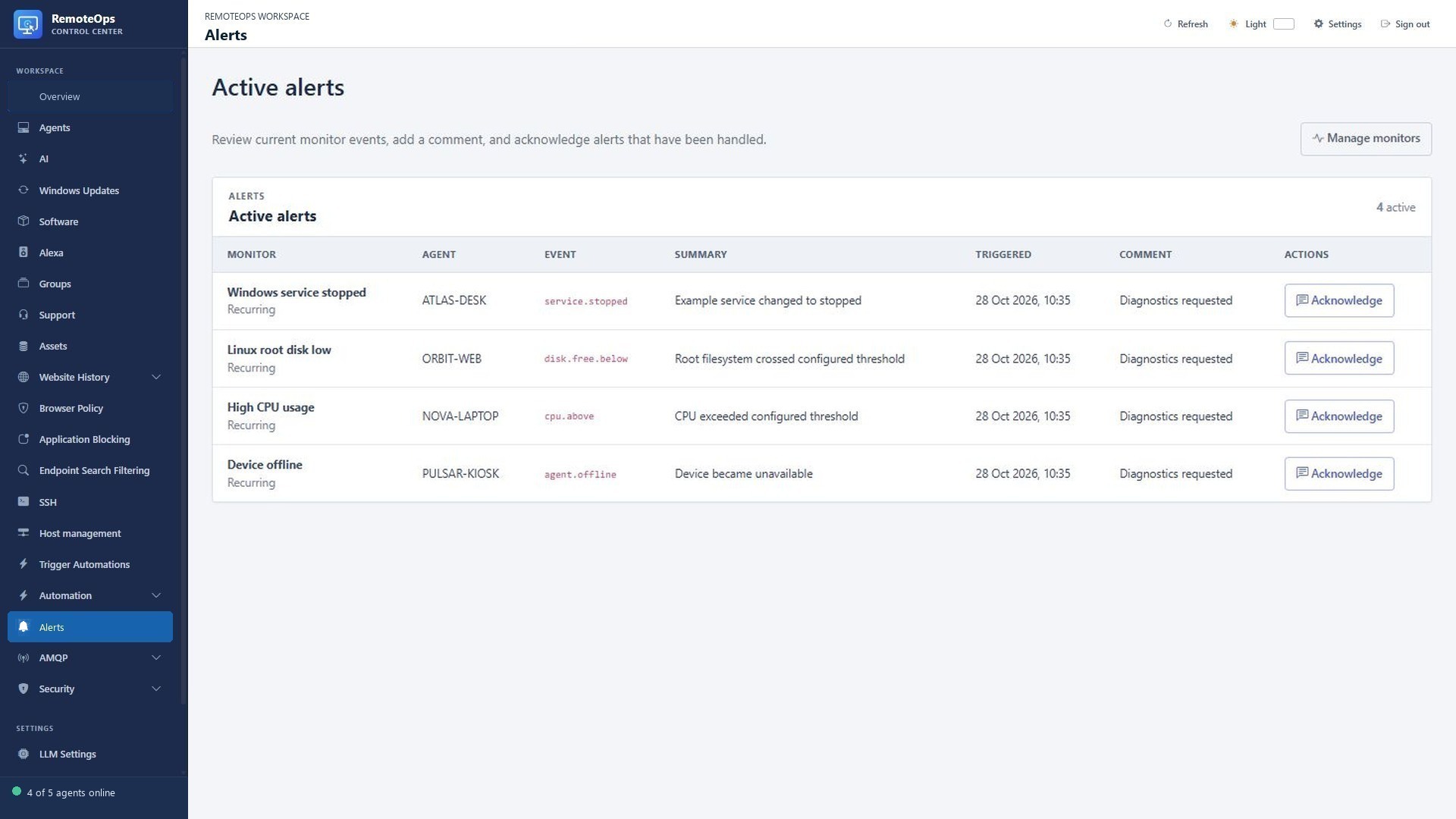
Task: Acknowledge the Linux root disk low alert
Action: click(x=1338, y=358)
